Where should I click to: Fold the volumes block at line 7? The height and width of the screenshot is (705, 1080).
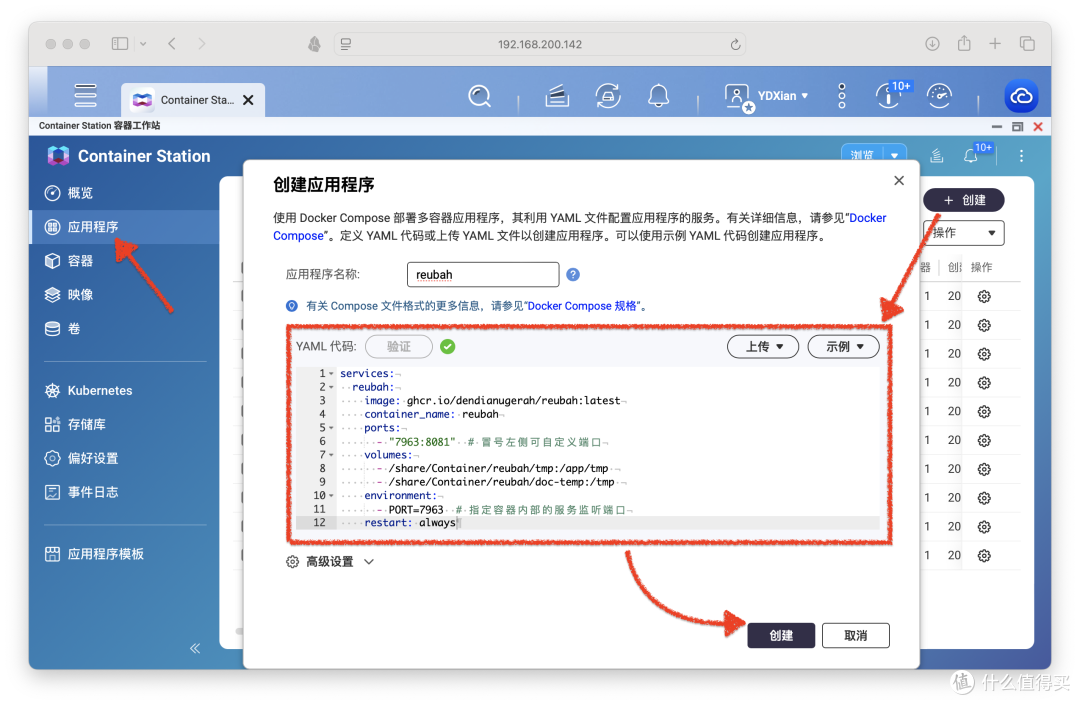(331, 454)
